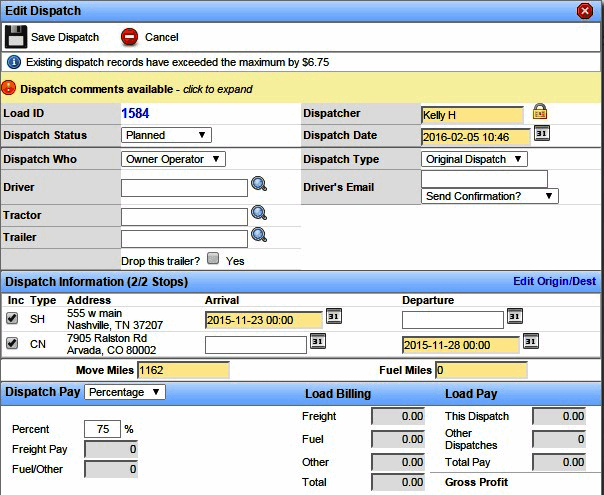
Task: Click the red Cancel icon
Action: 129,38
